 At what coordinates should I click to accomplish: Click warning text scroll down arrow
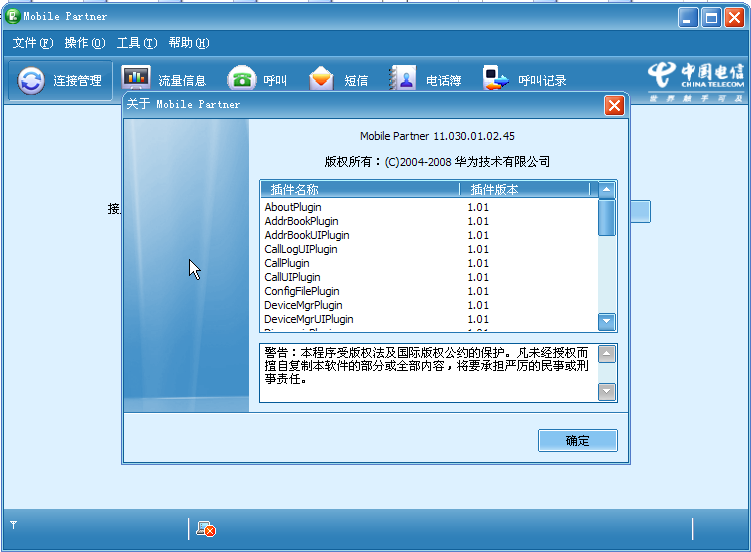[607, 392]
